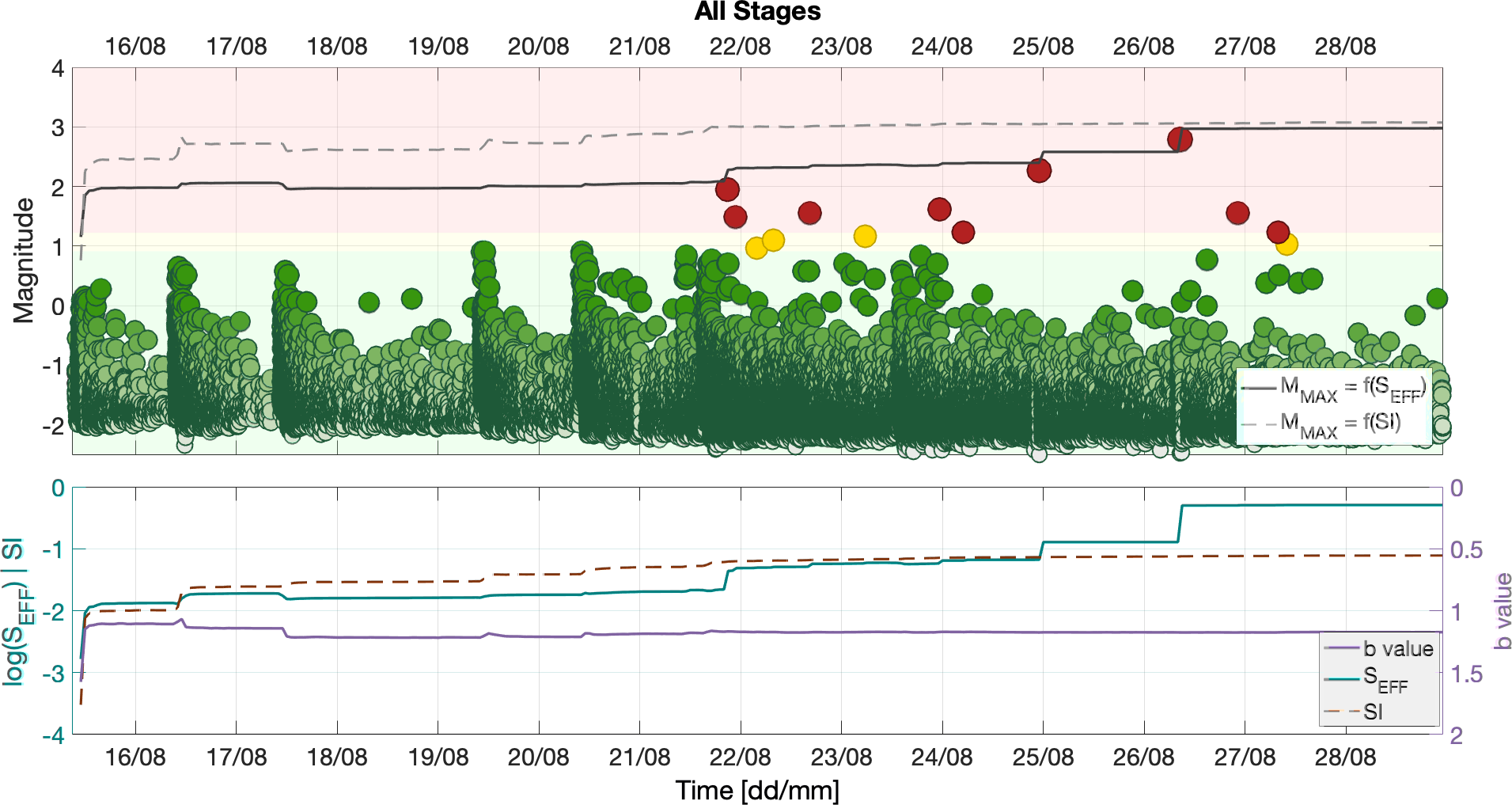Select the red event dot at 25/08
Image resolution: width=1512 pixels, height=805 pixels.
coord(1039,170)
